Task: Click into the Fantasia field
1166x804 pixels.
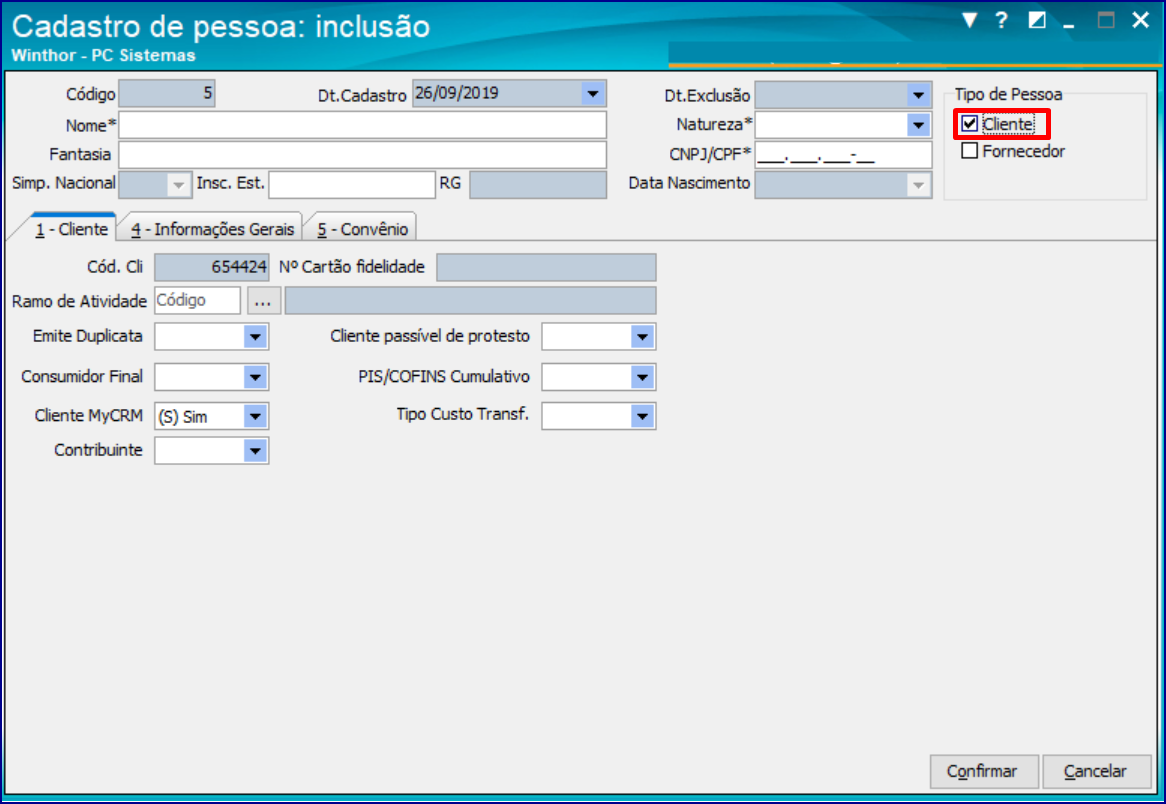Action: pyautogui.click(x=363, y=155)
